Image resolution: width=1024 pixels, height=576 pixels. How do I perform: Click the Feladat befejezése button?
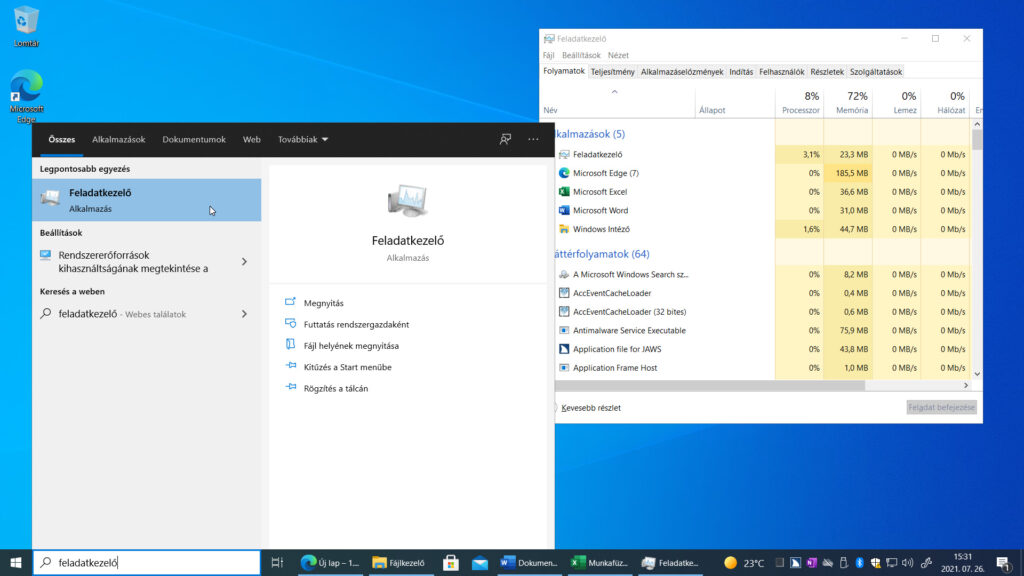[941, 407]
